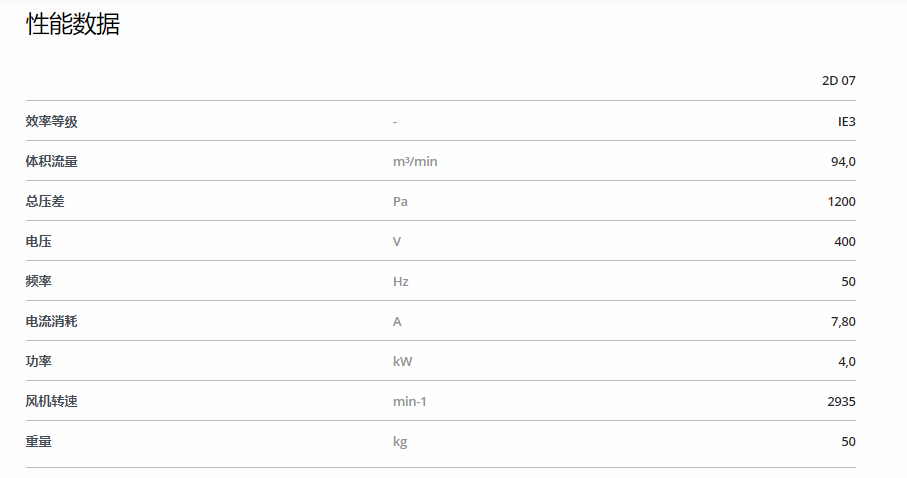Screen dimensions: 907x478
Task: Click the 效率等级 row label
Action: 51,122
